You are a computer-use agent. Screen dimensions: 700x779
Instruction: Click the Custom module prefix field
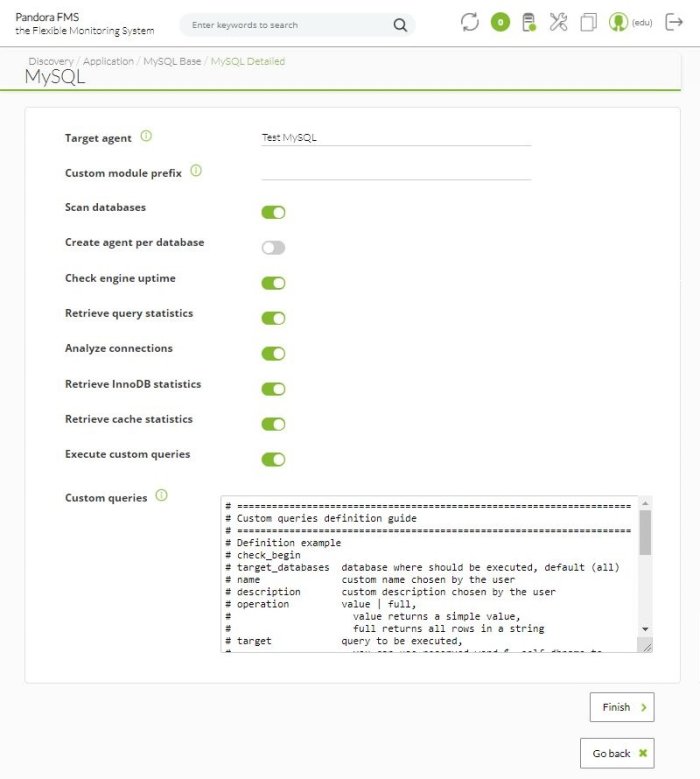coord(396,172)
